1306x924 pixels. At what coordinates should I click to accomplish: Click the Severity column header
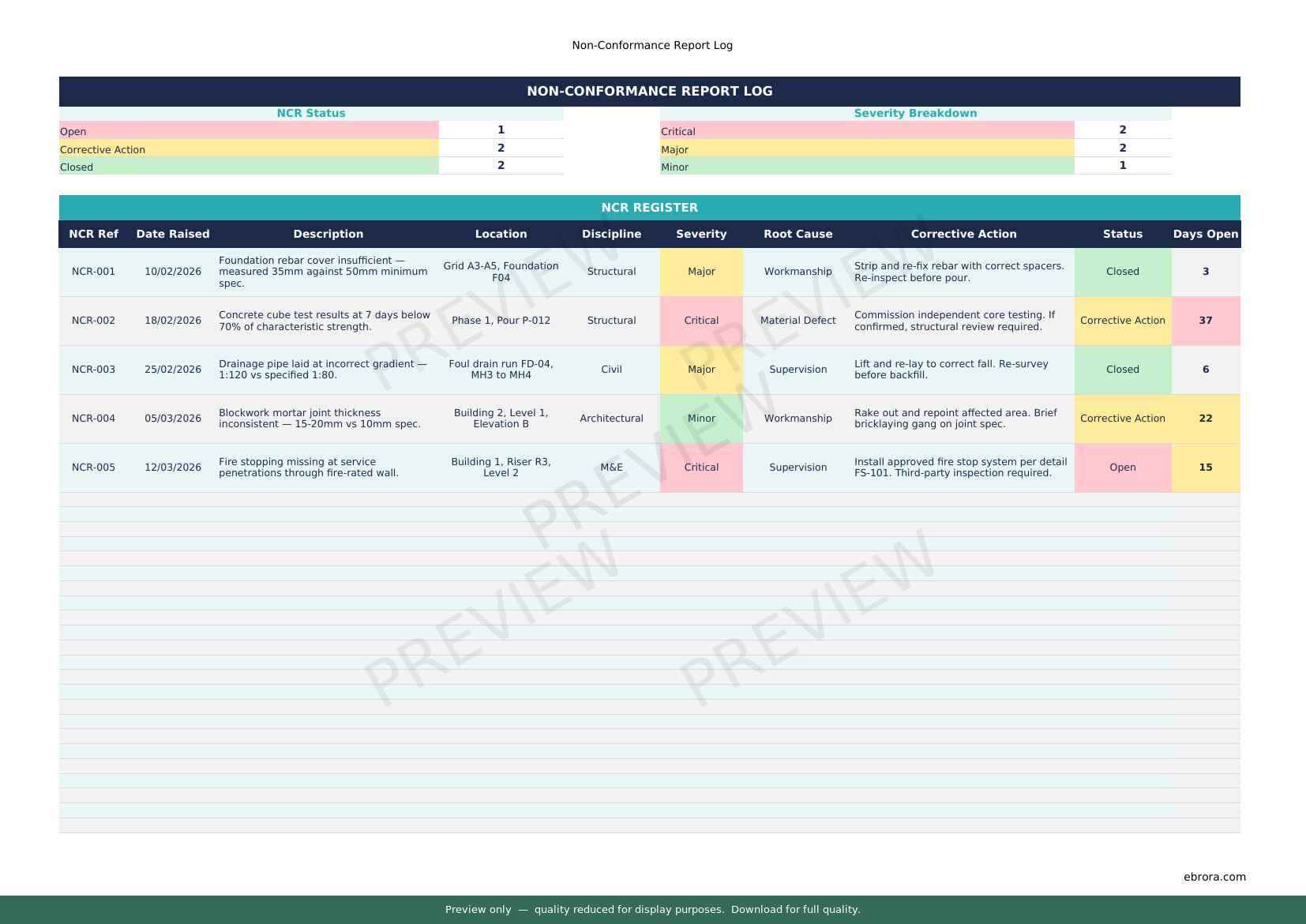[x=700, y=234]
